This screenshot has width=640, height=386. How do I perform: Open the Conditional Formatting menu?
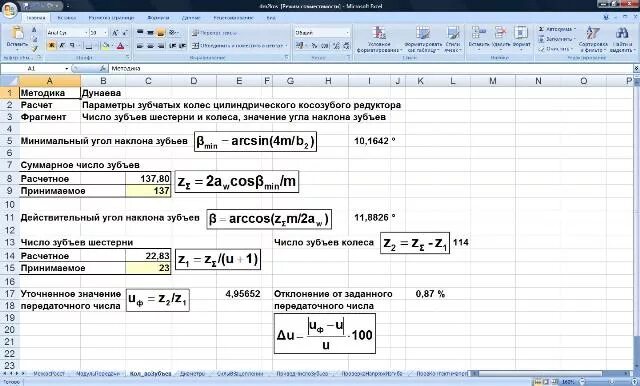[x=379, y=39]
